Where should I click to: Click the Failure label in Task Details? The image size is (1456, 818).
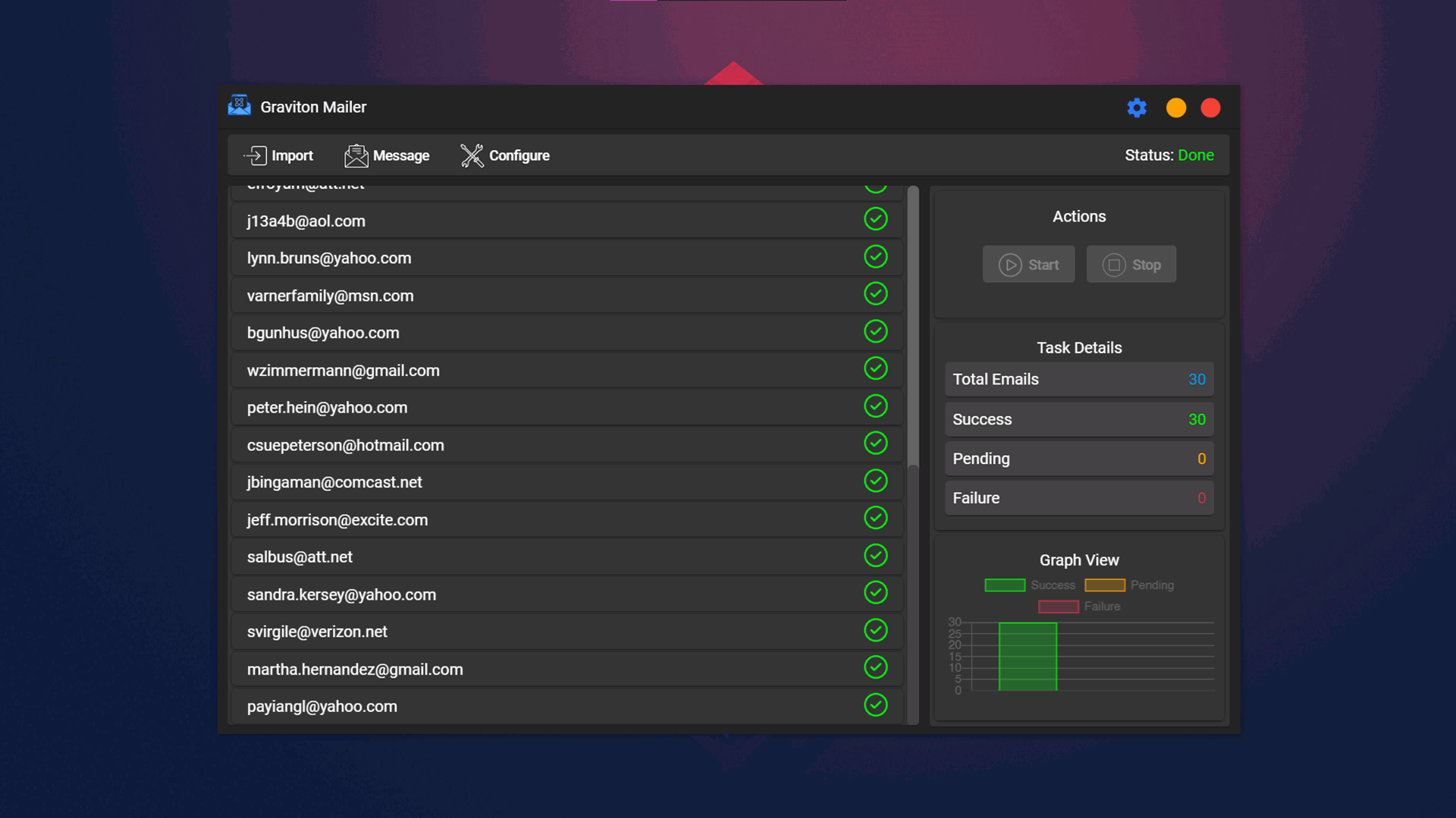(x=976, y=498)
